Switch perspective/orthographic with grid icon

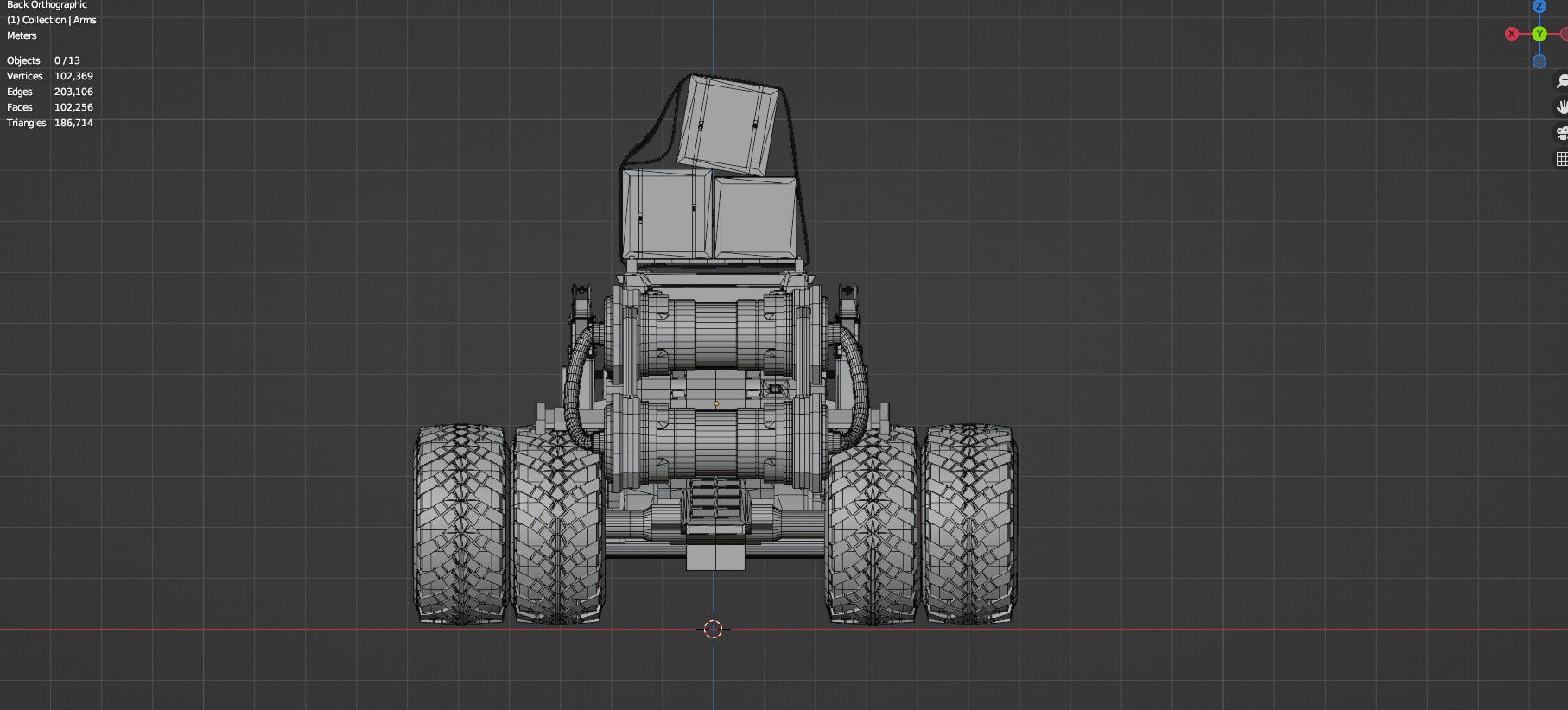(x=1561, y=159)
